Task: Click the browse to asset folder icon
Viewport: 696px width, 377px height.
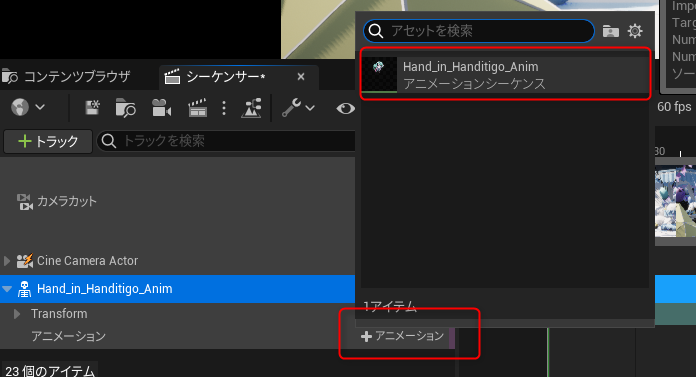Action: click(126, 108)
